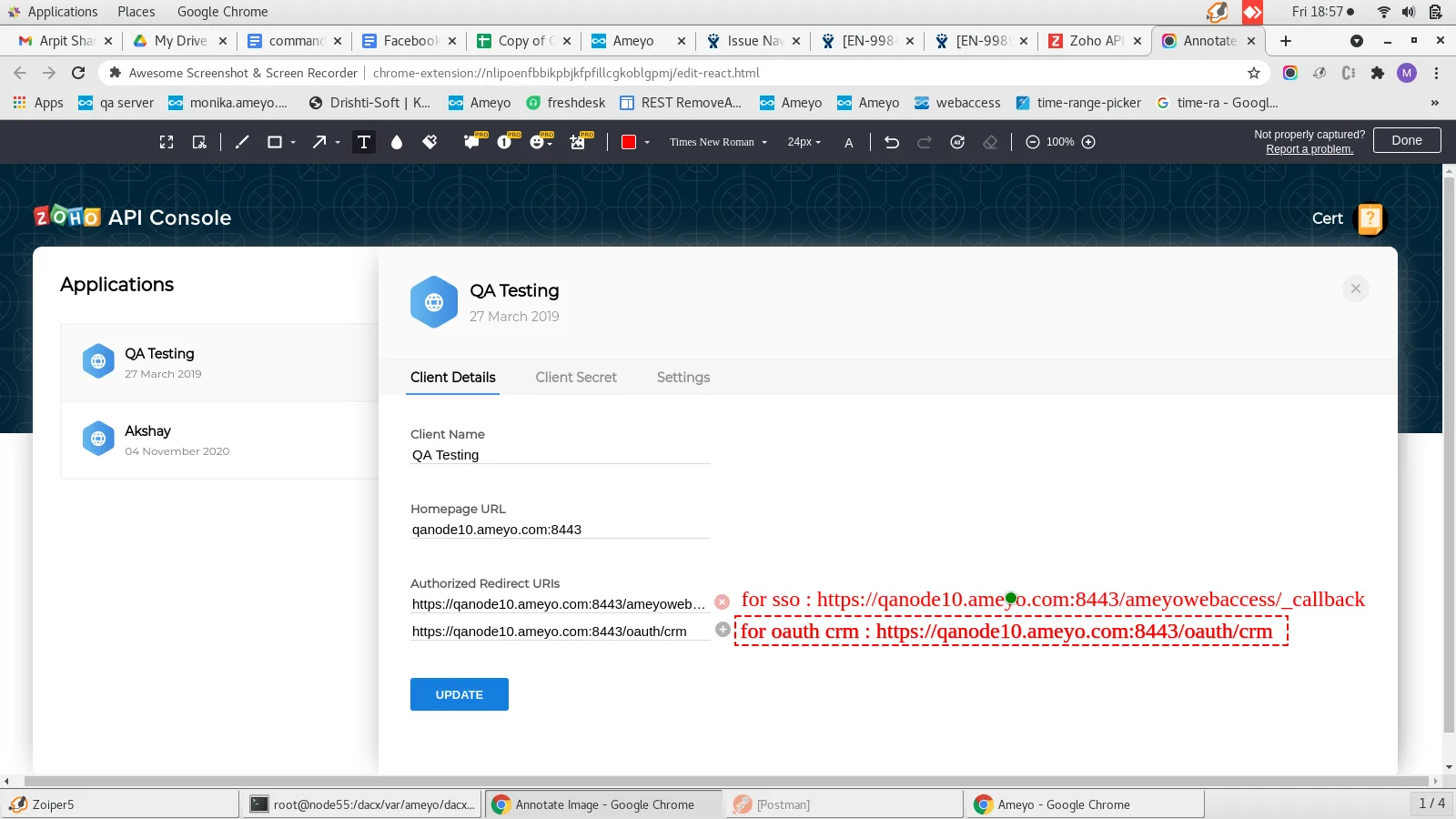Open Zoiper5 from the taskbar
This screenshot has width=1456, height=819.
[120, 804]
